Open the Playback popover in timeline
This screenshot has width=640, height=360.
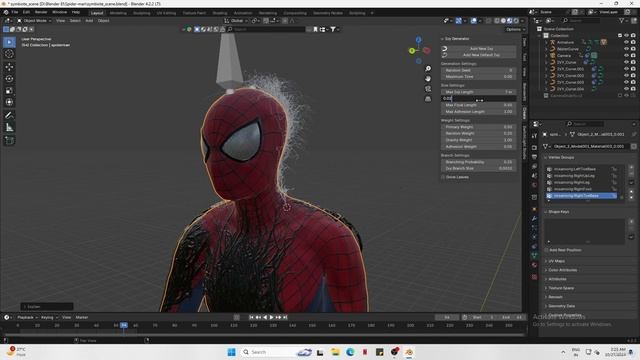pyautogui.click(x=27, y=317)
